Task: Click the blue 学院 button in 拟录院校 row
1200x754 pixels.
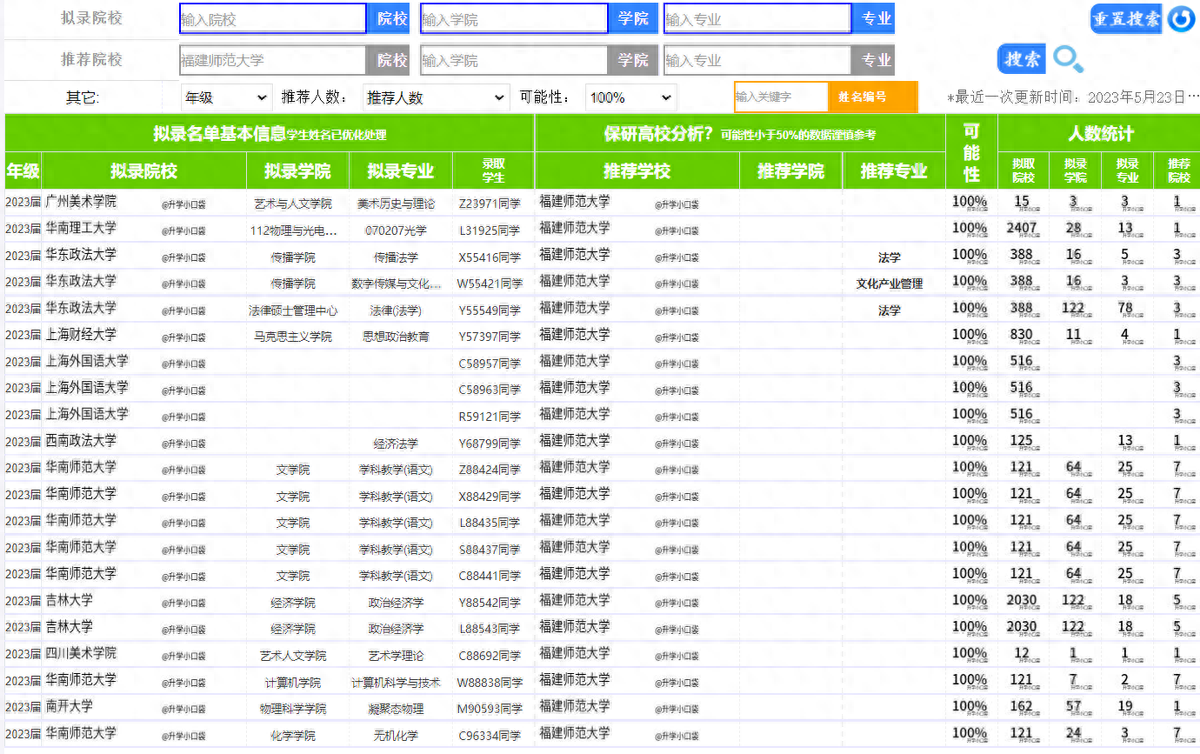Action: 633,19
